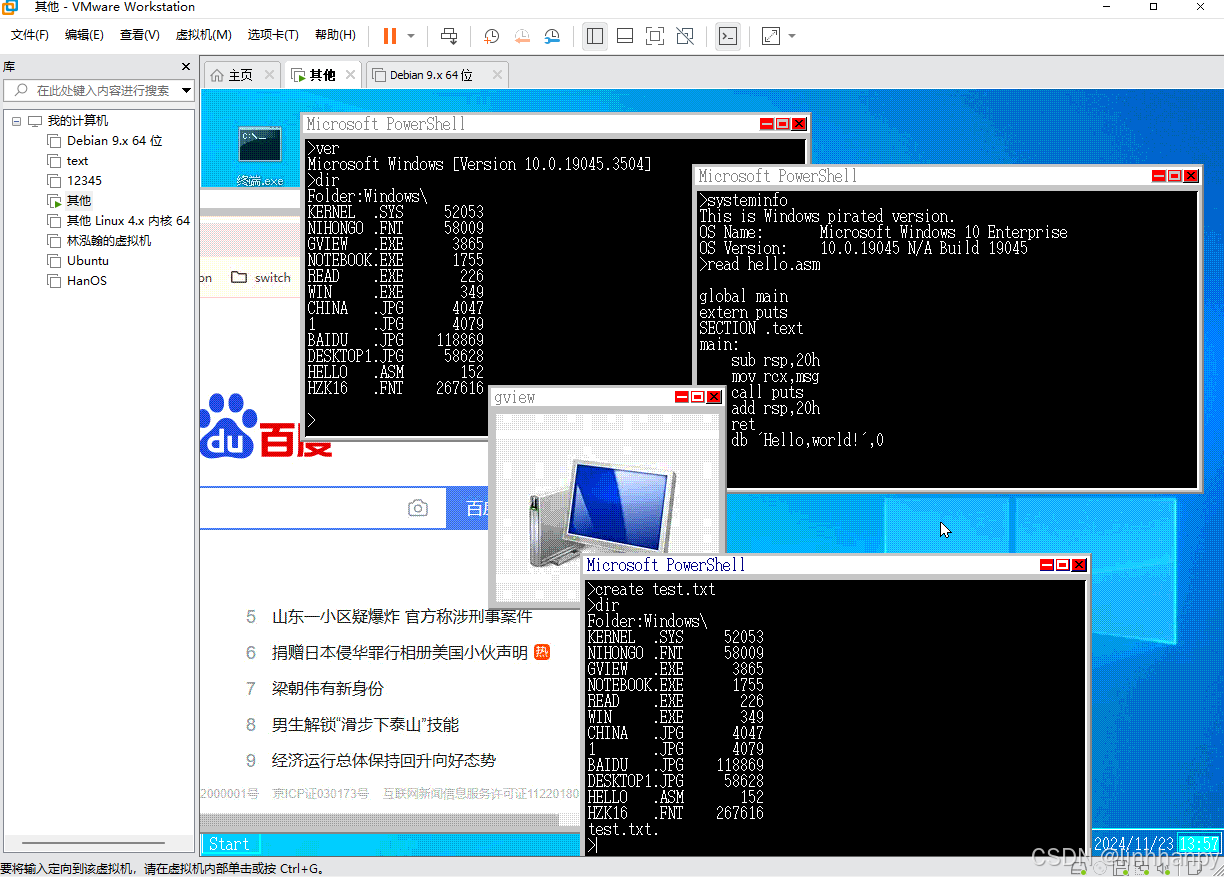Click the stretch guest display icon

(x=771, y=36)
